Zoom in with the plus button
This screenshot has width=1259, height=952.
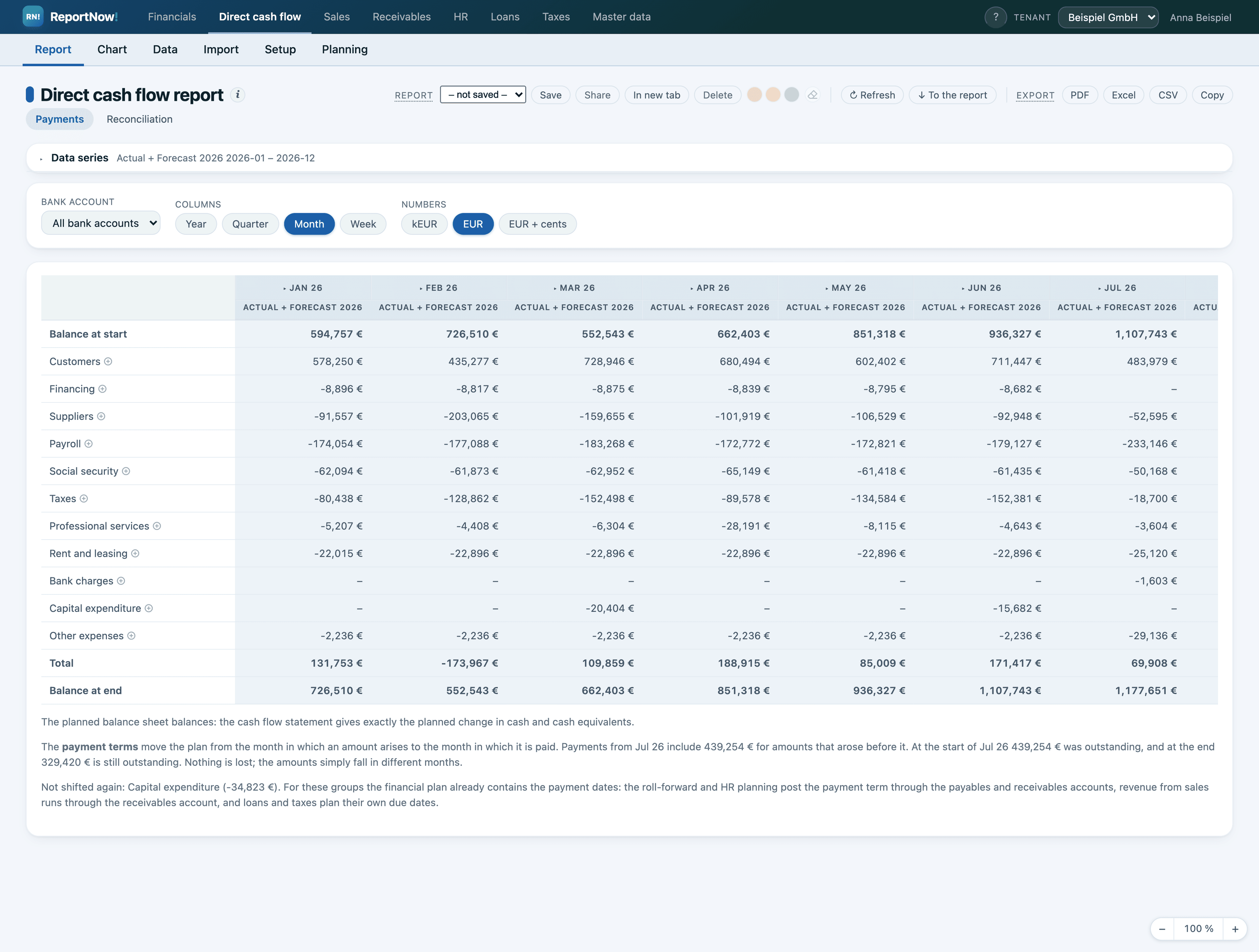coord(1235,929)
